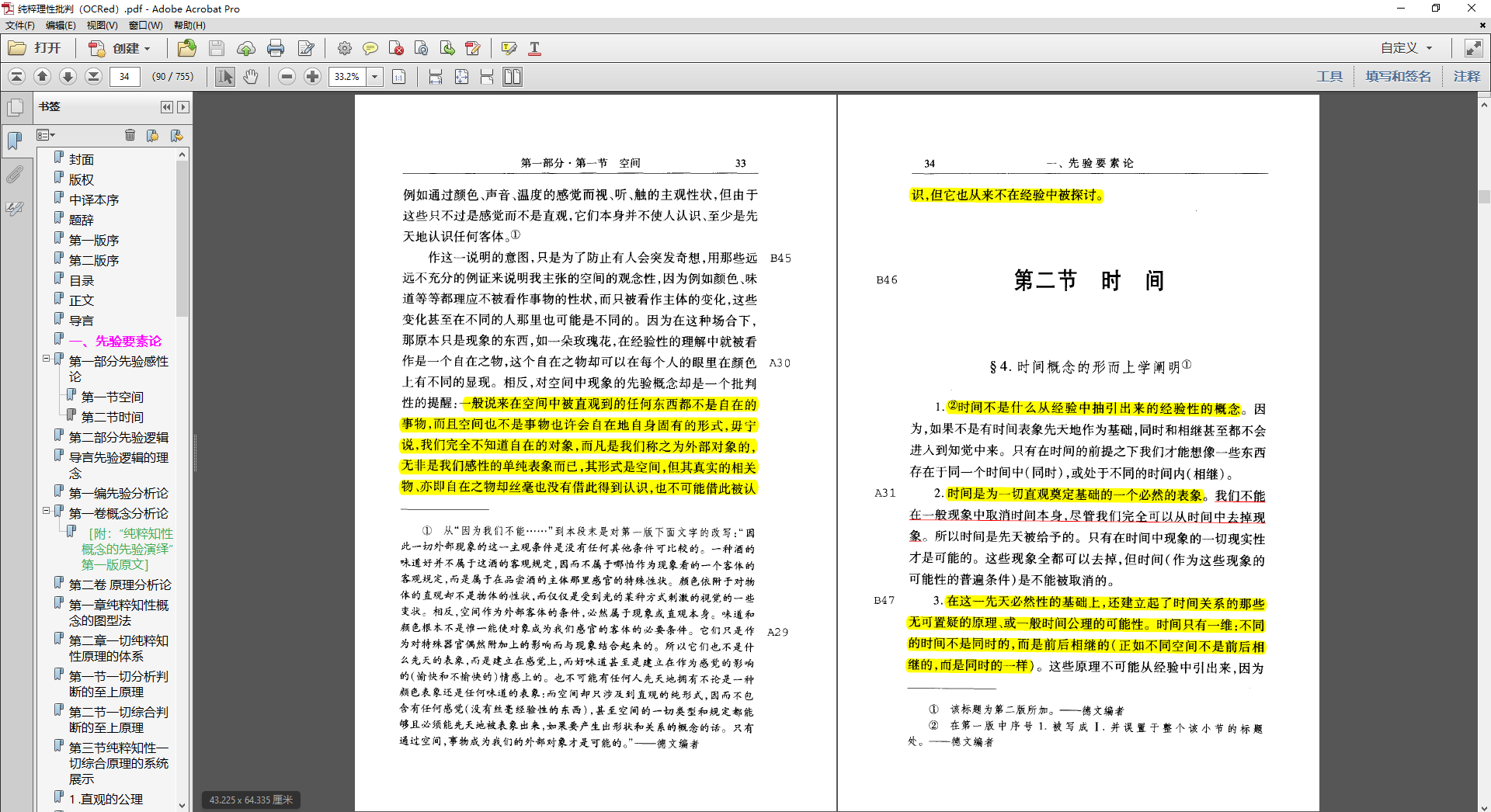
Task: Open the 注释 pane tab
Action: point(1466,76)
